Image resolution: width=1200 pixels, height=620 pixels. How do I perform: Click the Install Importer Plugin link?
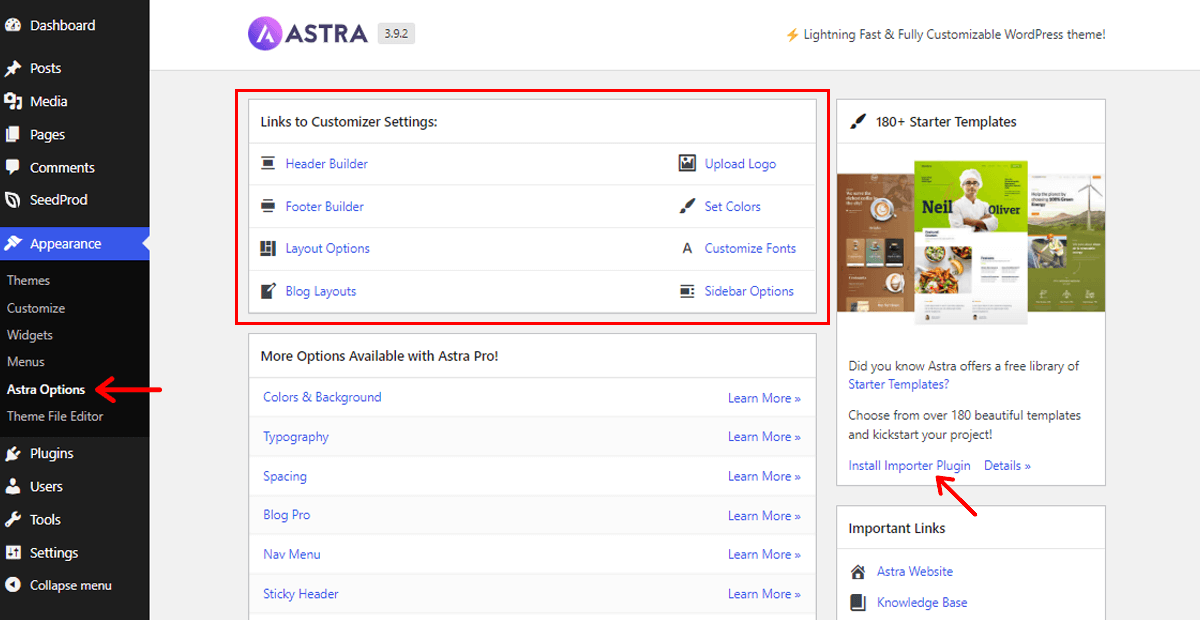point(910,466)
